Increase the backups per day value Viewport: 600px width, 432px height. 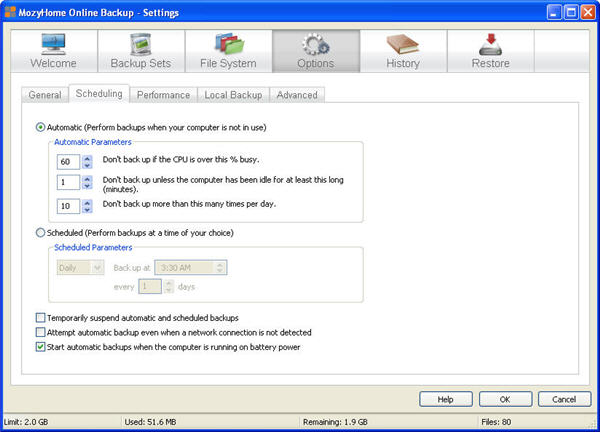tap(87, 202)
